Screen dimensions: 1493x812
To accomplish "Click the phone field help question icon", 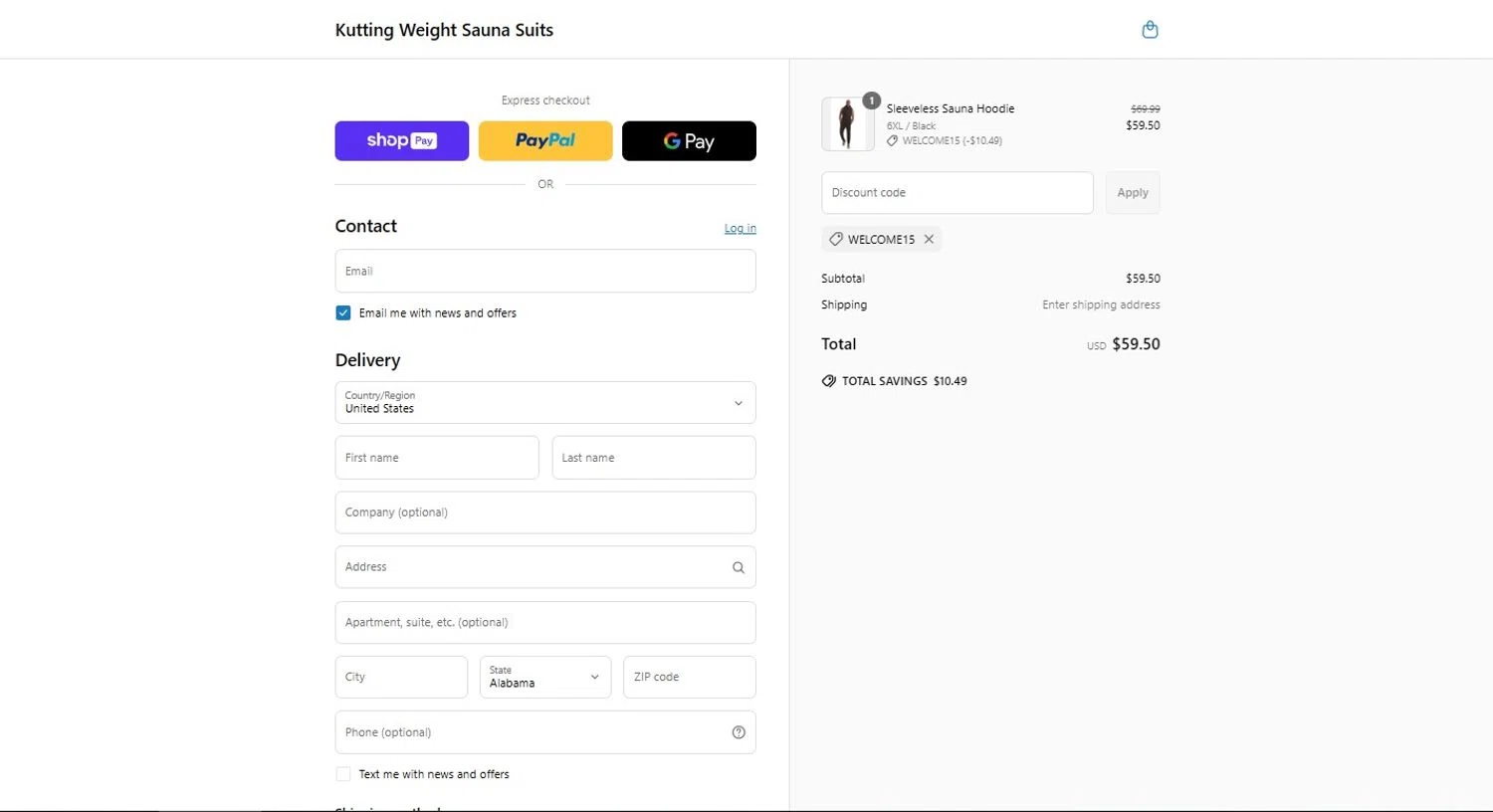I will 739,732.
